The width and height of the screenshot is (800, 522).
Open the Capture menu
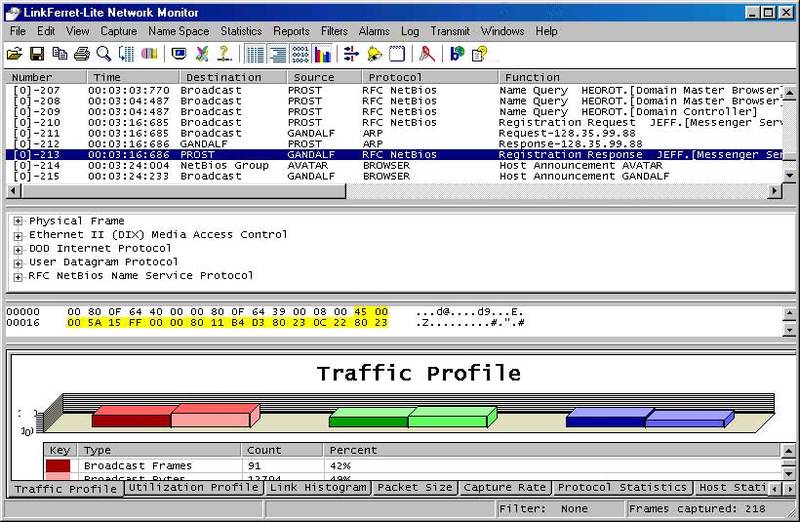118,31
